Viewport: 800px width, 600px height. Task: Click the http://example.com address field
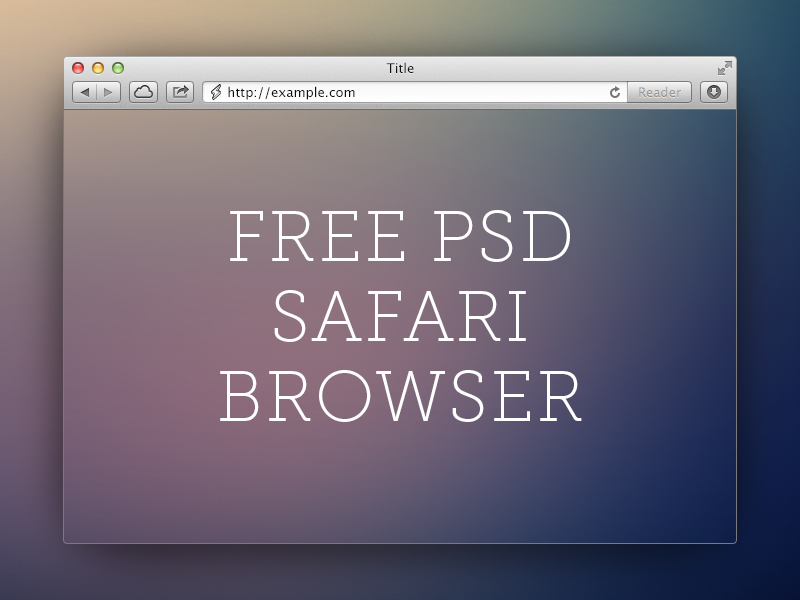400,92
